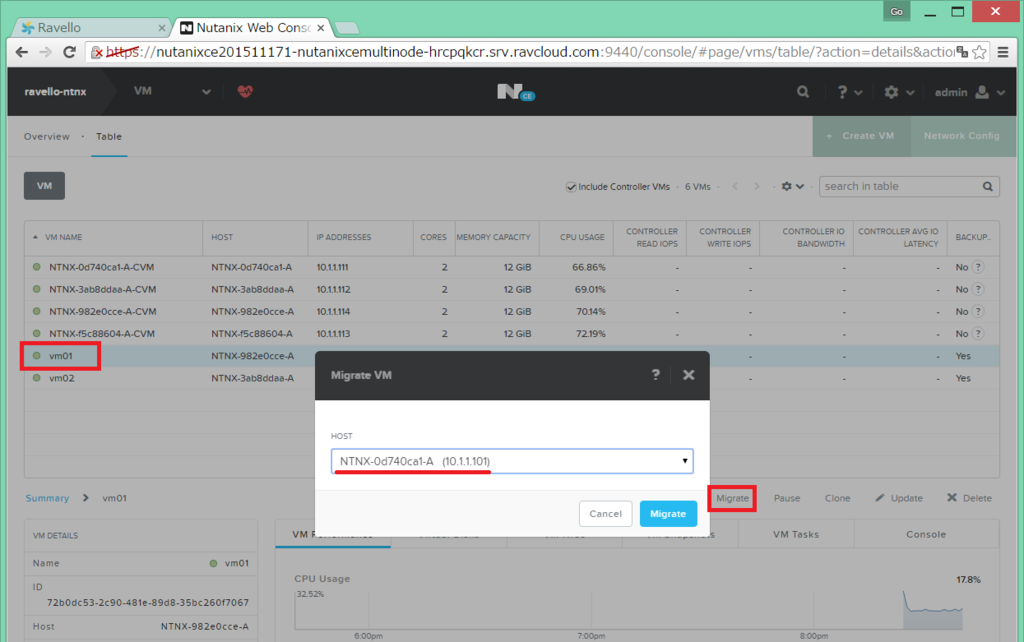Screen dimensions: 1024x642
Task: Switch to the Table view
Action: [x=109, y=136]
